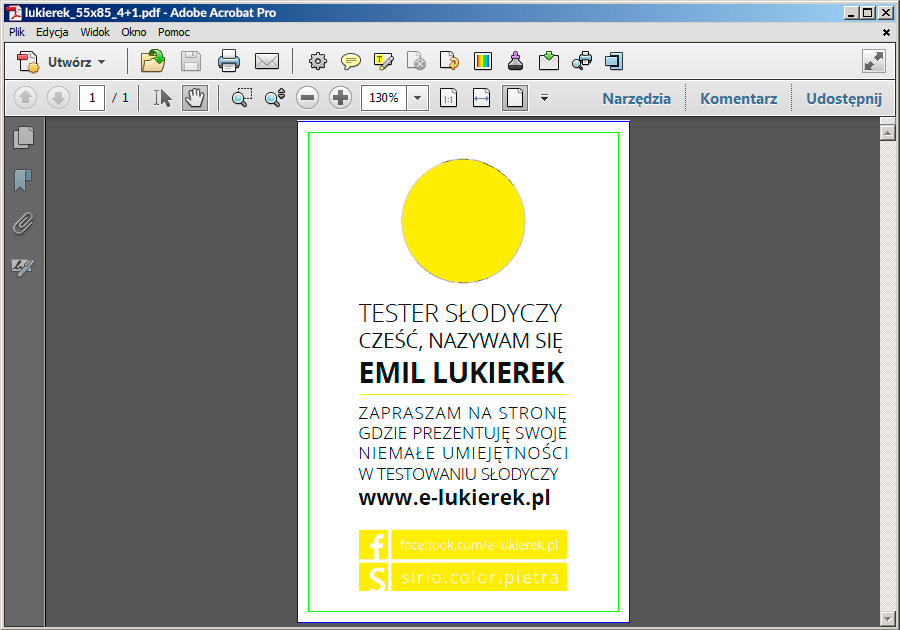Screen dimensions: 900x630
Task: Toggle fit one full page view
Action: click(515, 98)
